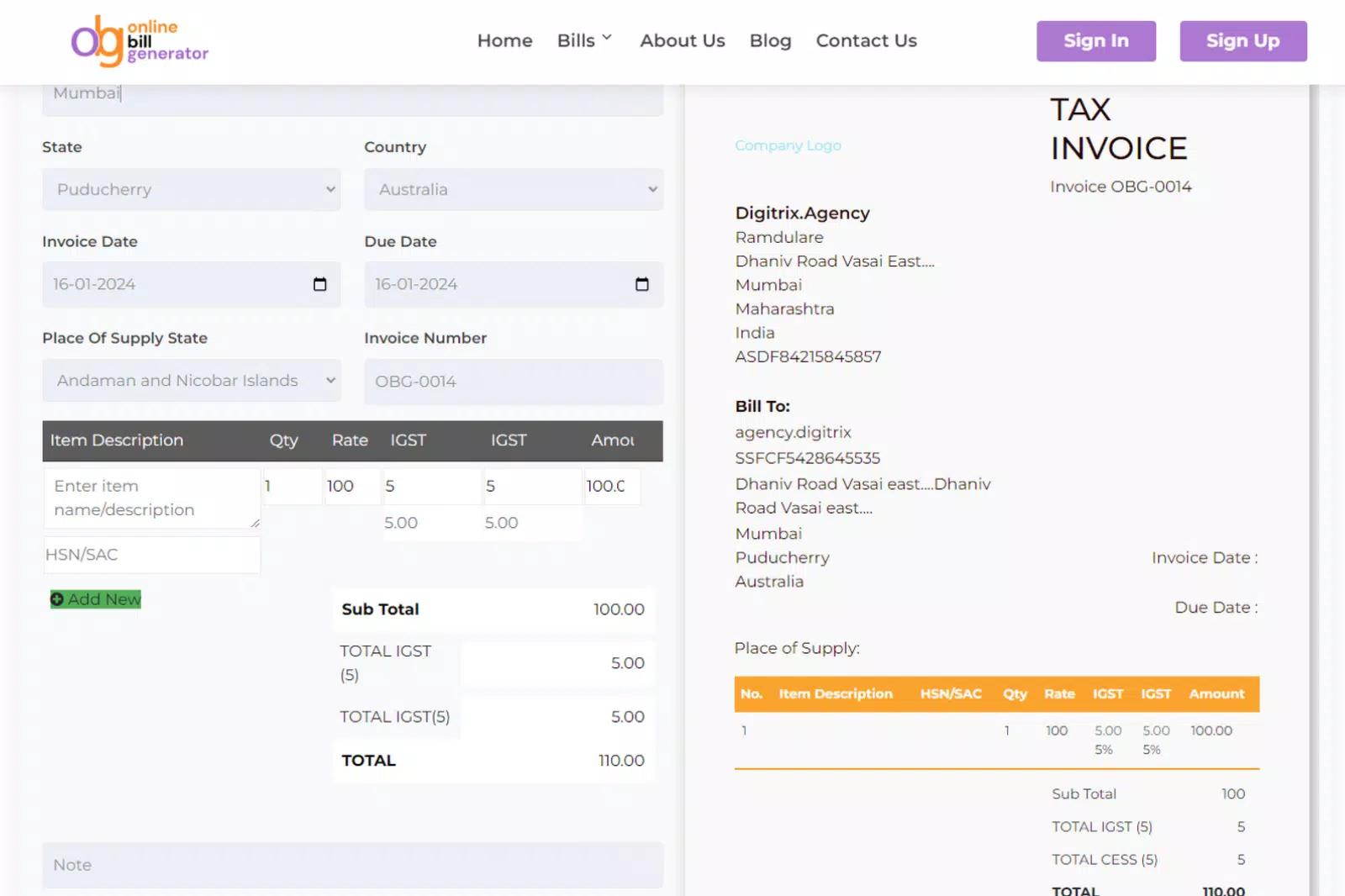The width and height of the screenshot is (1345, 896).
Task: Click the first IGST percent field
Action: click(x=431, y=486)
